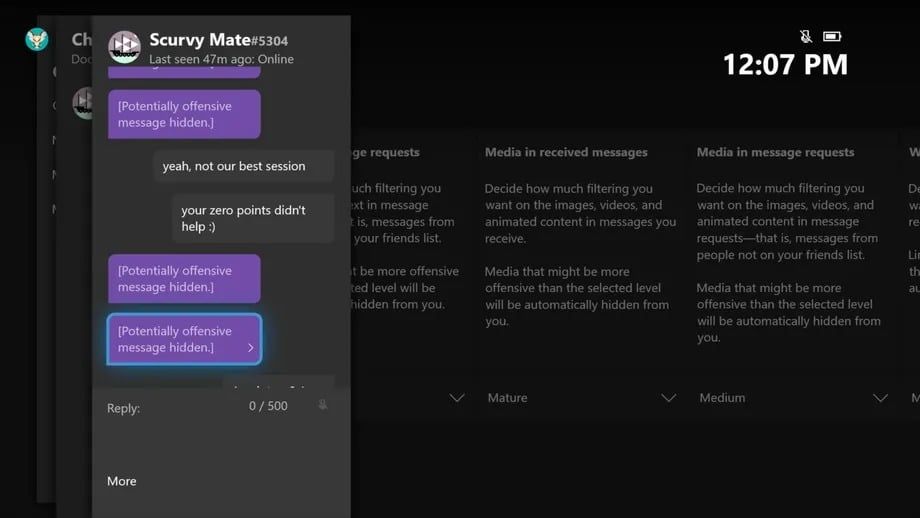920x518 pixels.
Task: Select the 'your zero points didn't help' message
Action: click(252, 218)
